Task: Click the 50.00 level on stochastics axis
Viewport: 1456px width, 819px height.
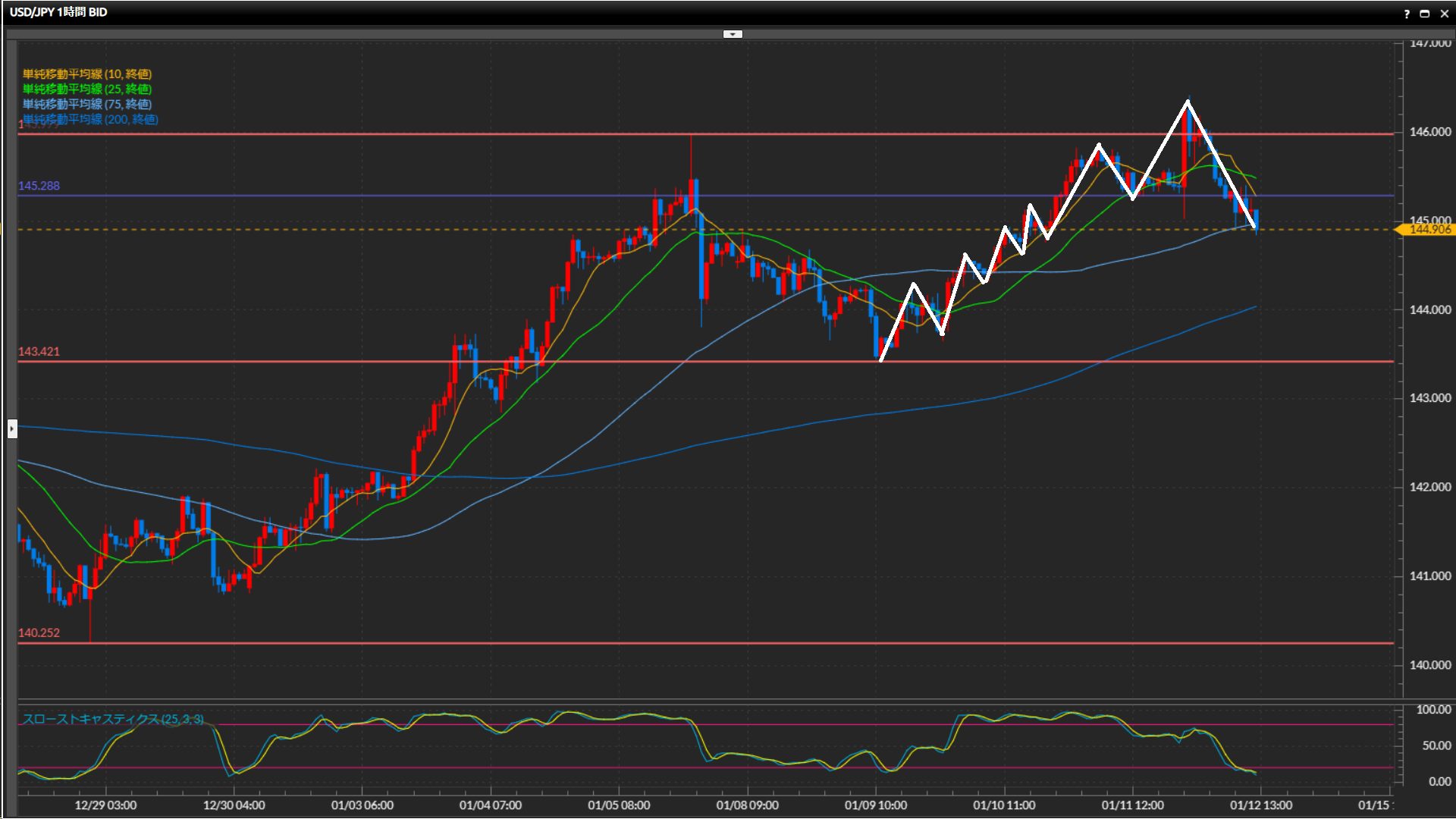Action: coord(1436,745)
